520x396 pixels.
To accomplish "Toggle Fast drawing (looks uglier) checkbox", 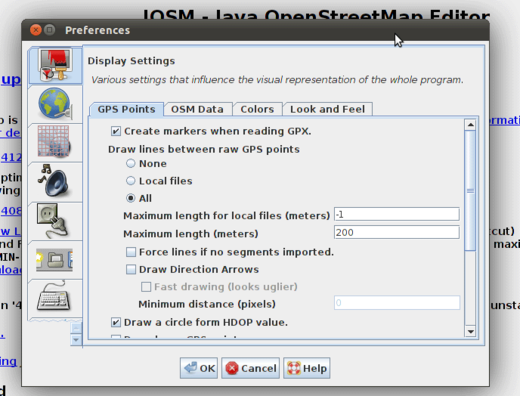I will [146, 287].
